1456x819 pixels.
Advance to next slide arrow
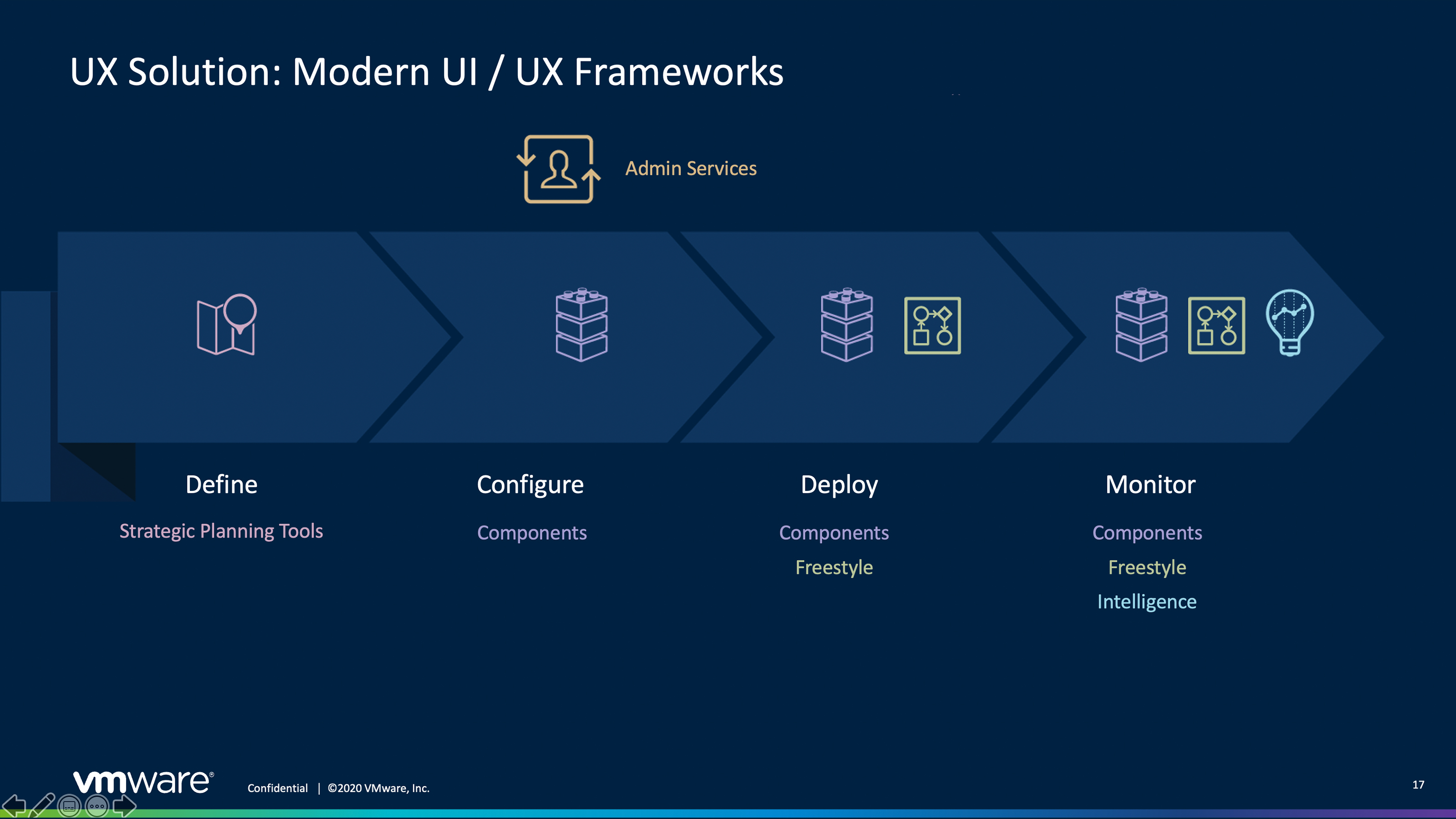click(124, 805)
